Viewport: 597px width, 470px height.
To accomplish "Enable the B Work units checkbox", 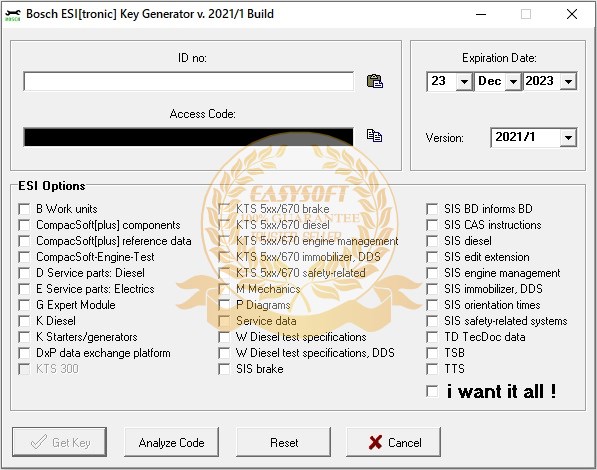I will click(x=24, y=209).
